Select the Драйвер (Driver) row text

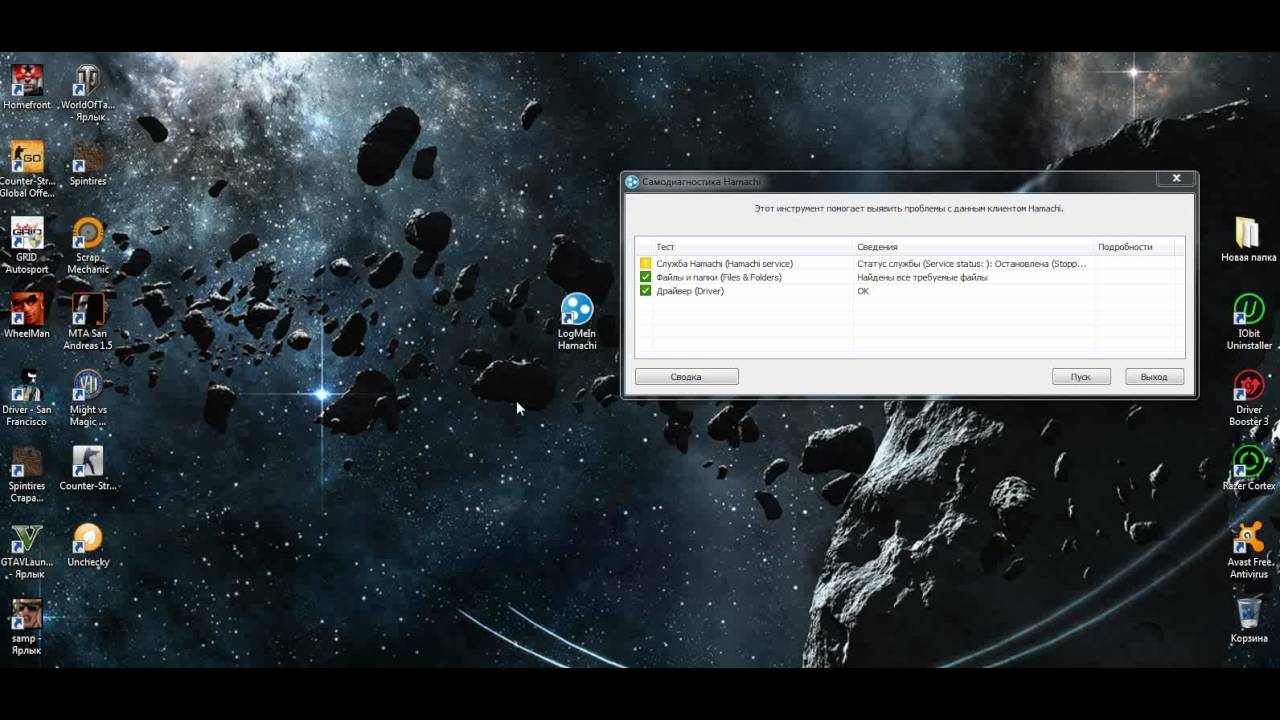pyautogui.click(x=690, y=291)
